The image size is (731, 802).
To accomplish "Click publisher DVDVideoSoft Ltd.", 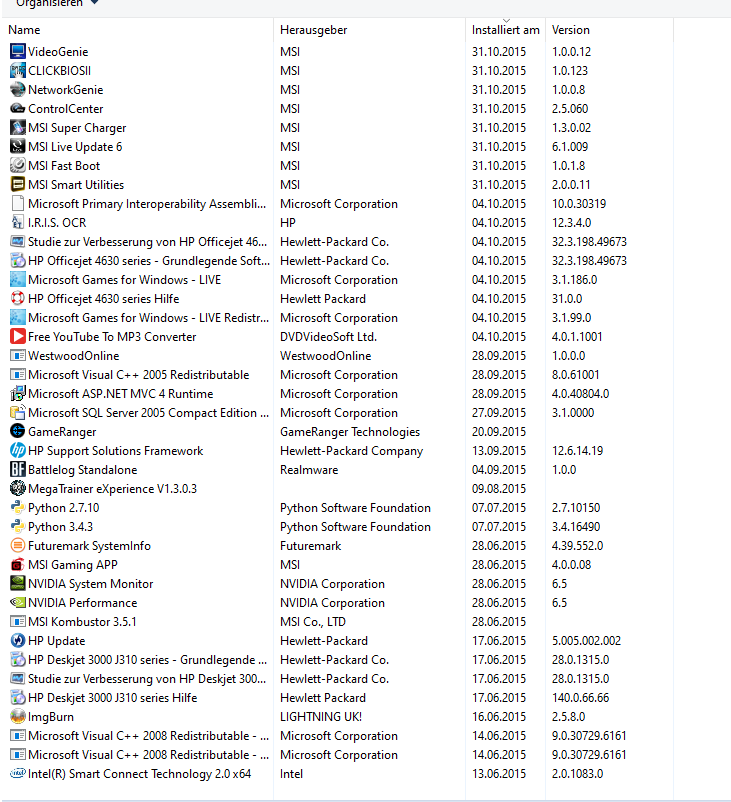I will tap(328, 337).
